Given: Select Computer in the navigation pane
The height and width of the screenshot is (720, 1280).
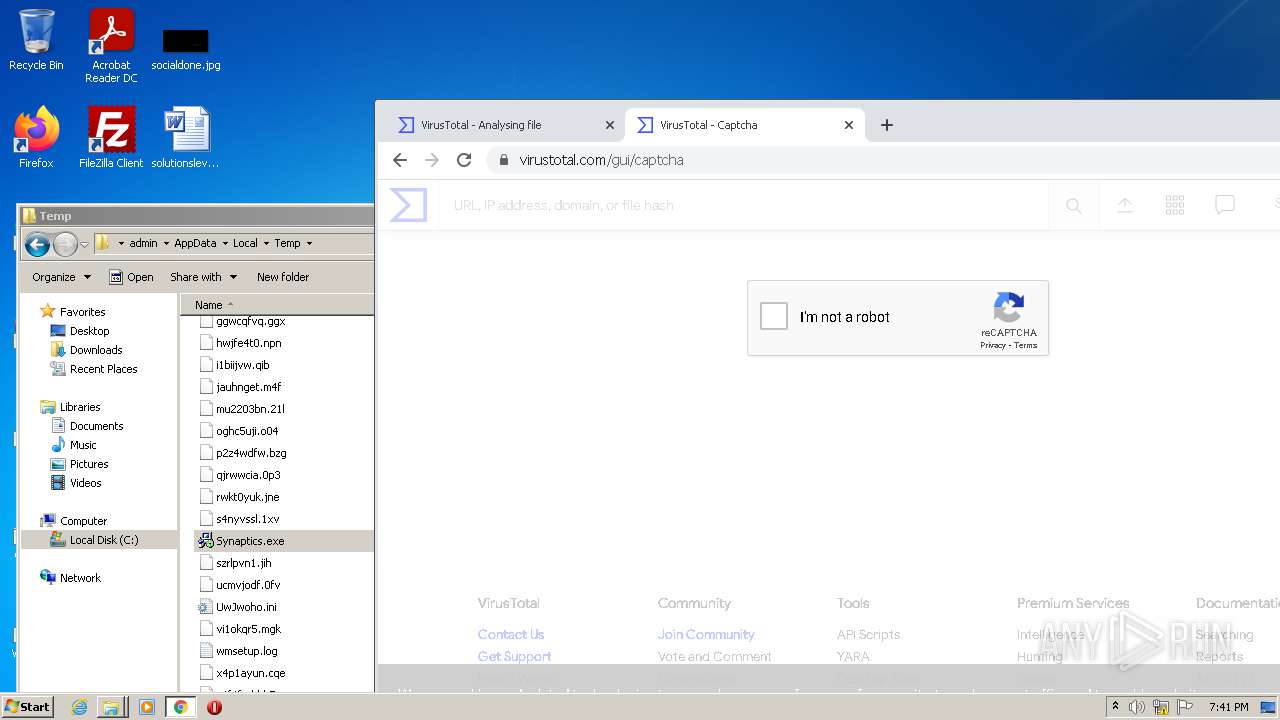Looking at the screenshot, I should click(x=83, y=521).
